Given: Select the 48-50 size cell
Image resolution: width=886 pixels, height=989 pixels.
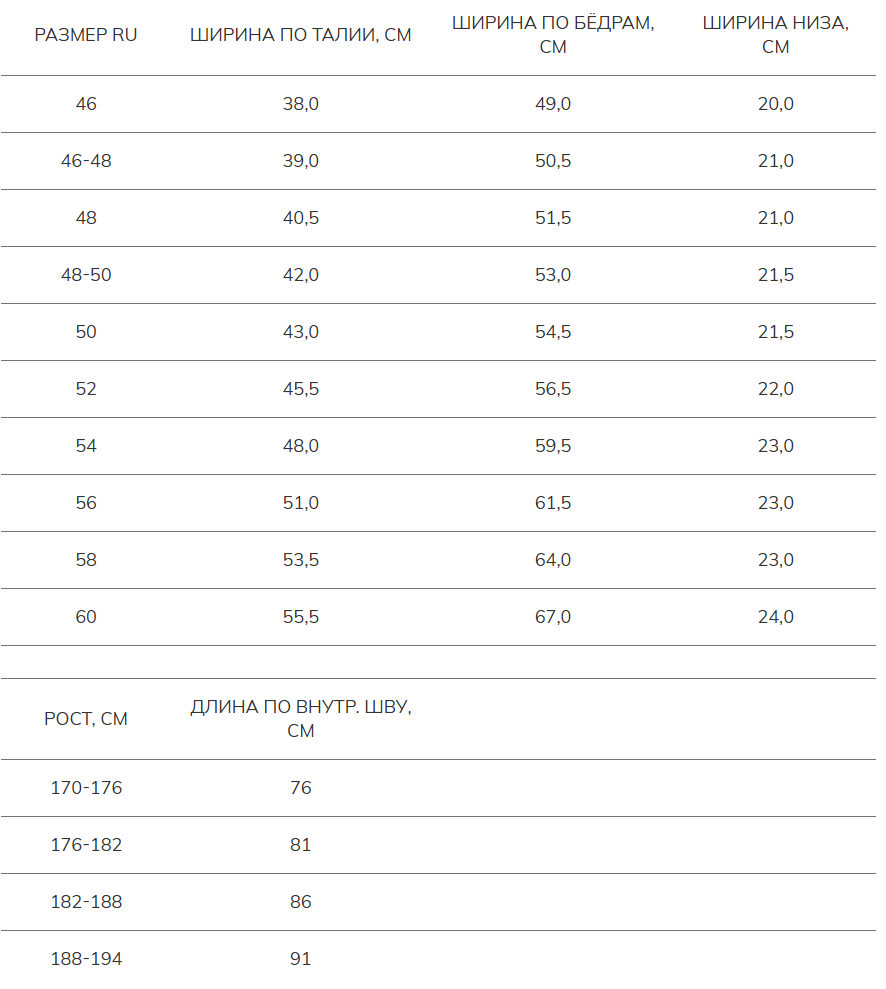Looking at the screenshot, I should tap(86, 275).
